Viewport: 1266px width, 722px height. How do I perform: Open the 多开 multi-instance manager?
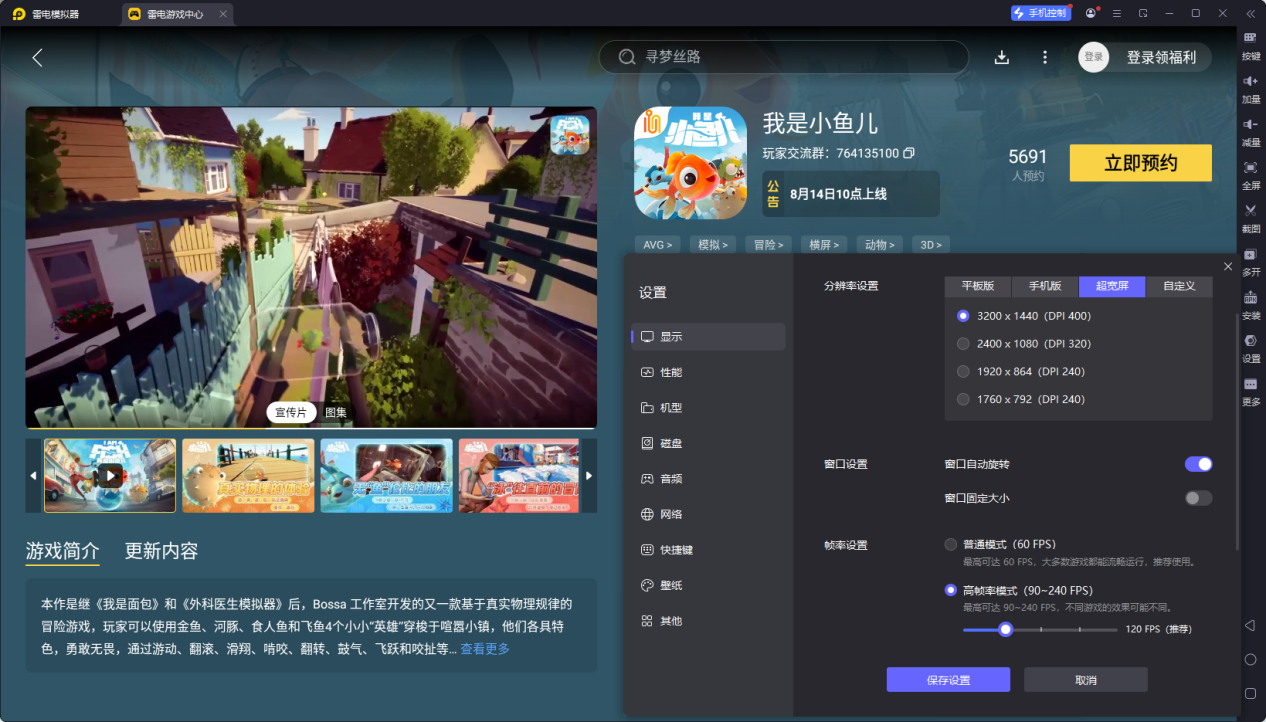click(x=1250, y=254)
